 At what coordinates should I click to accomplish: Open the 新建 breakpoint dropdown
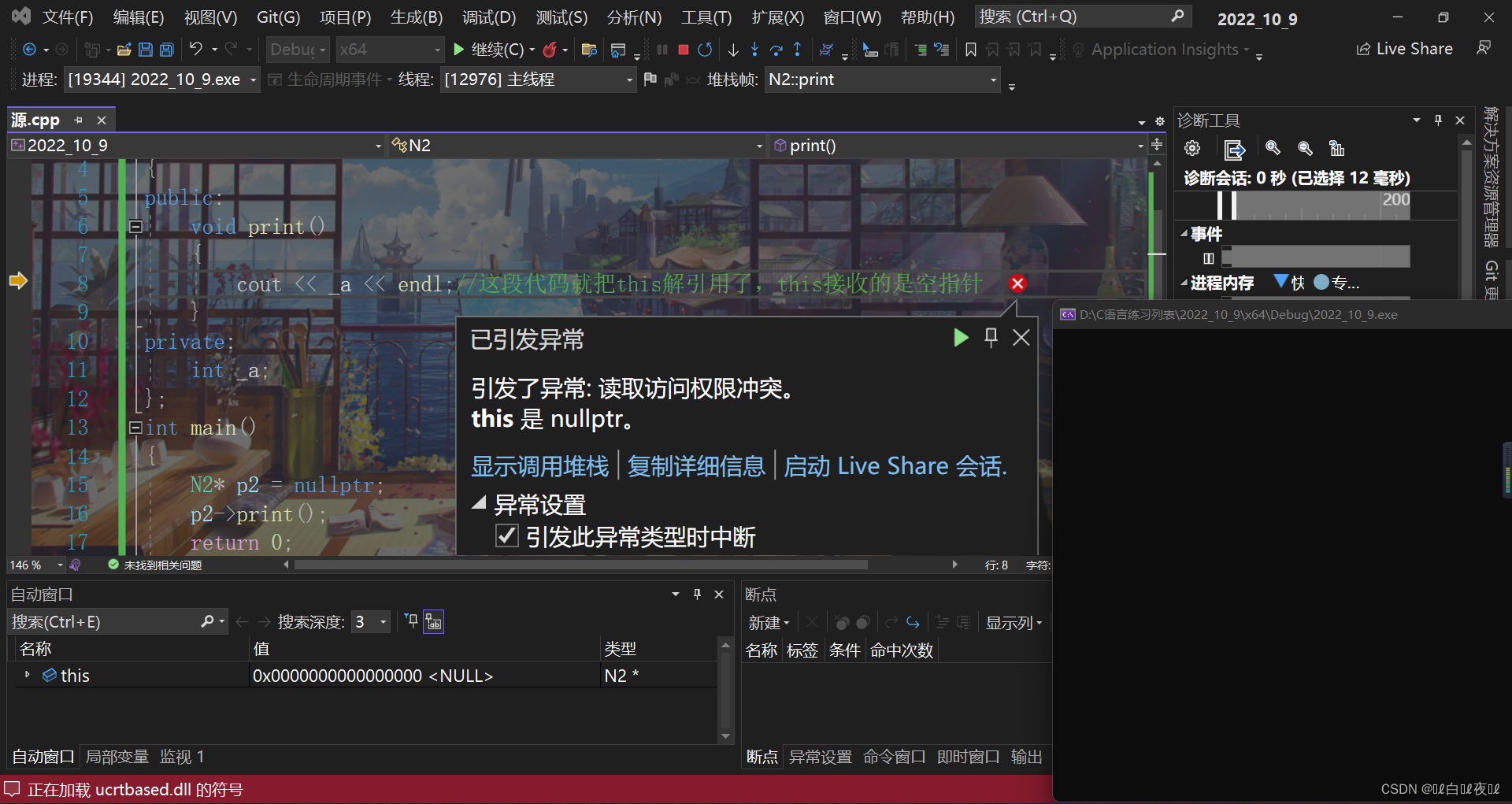coord(769,623)
